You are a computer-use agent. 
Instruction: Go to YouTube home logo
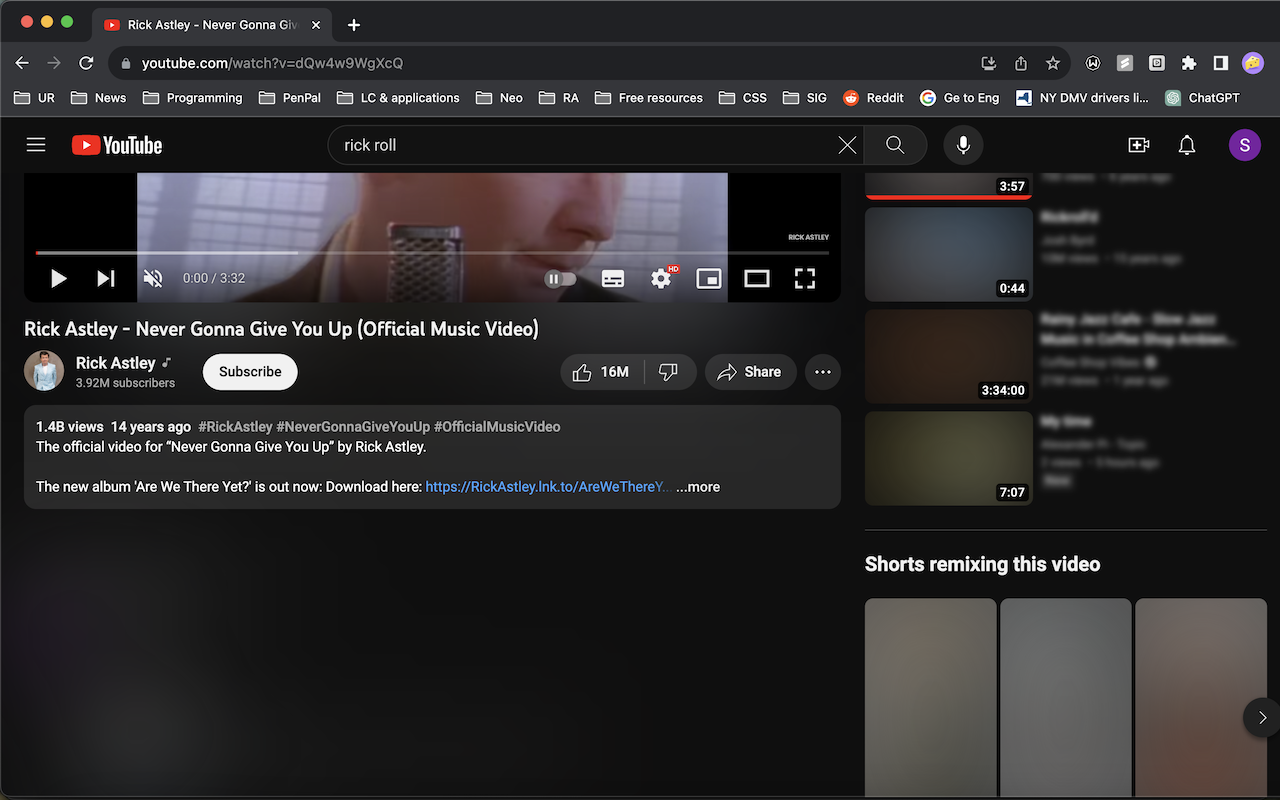pyautogui.click(x=117, y=145)
